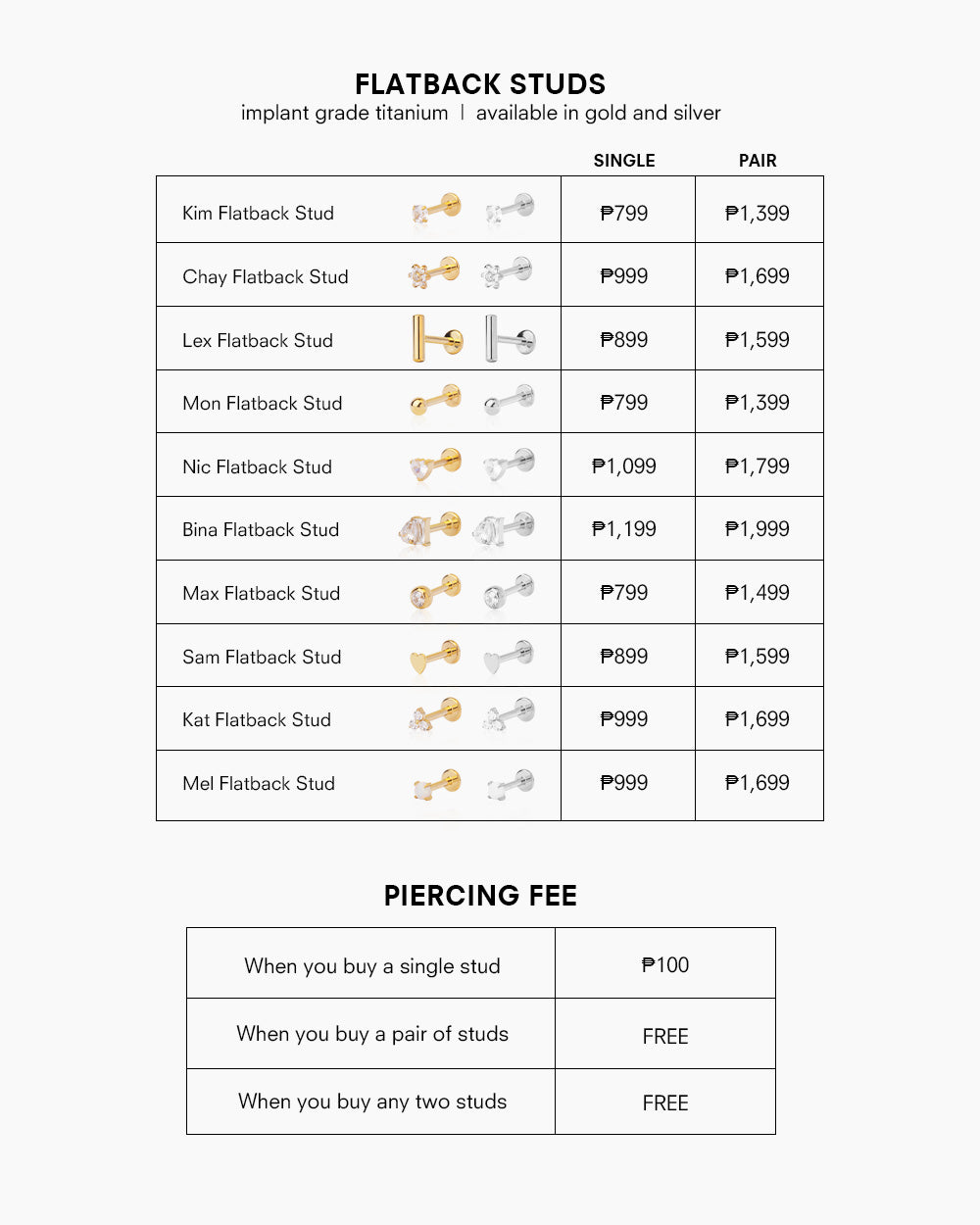Screen dimensions: 980x1225
Task: Click the silver Chay Flatback Stud image
Action: click(507, 273)
